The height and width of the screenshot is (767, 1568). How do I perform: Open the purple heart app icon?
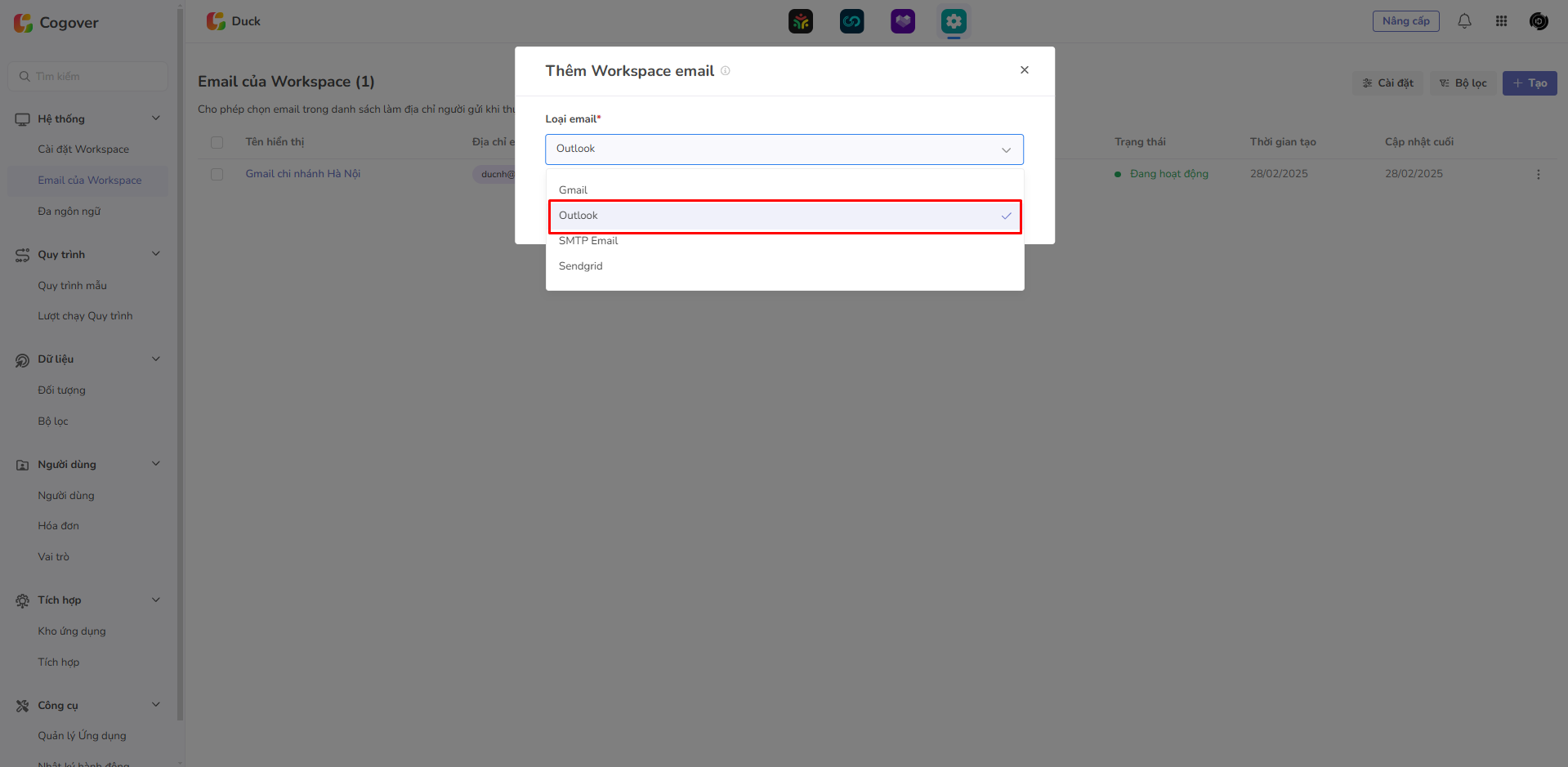click(x=903, y=21)
